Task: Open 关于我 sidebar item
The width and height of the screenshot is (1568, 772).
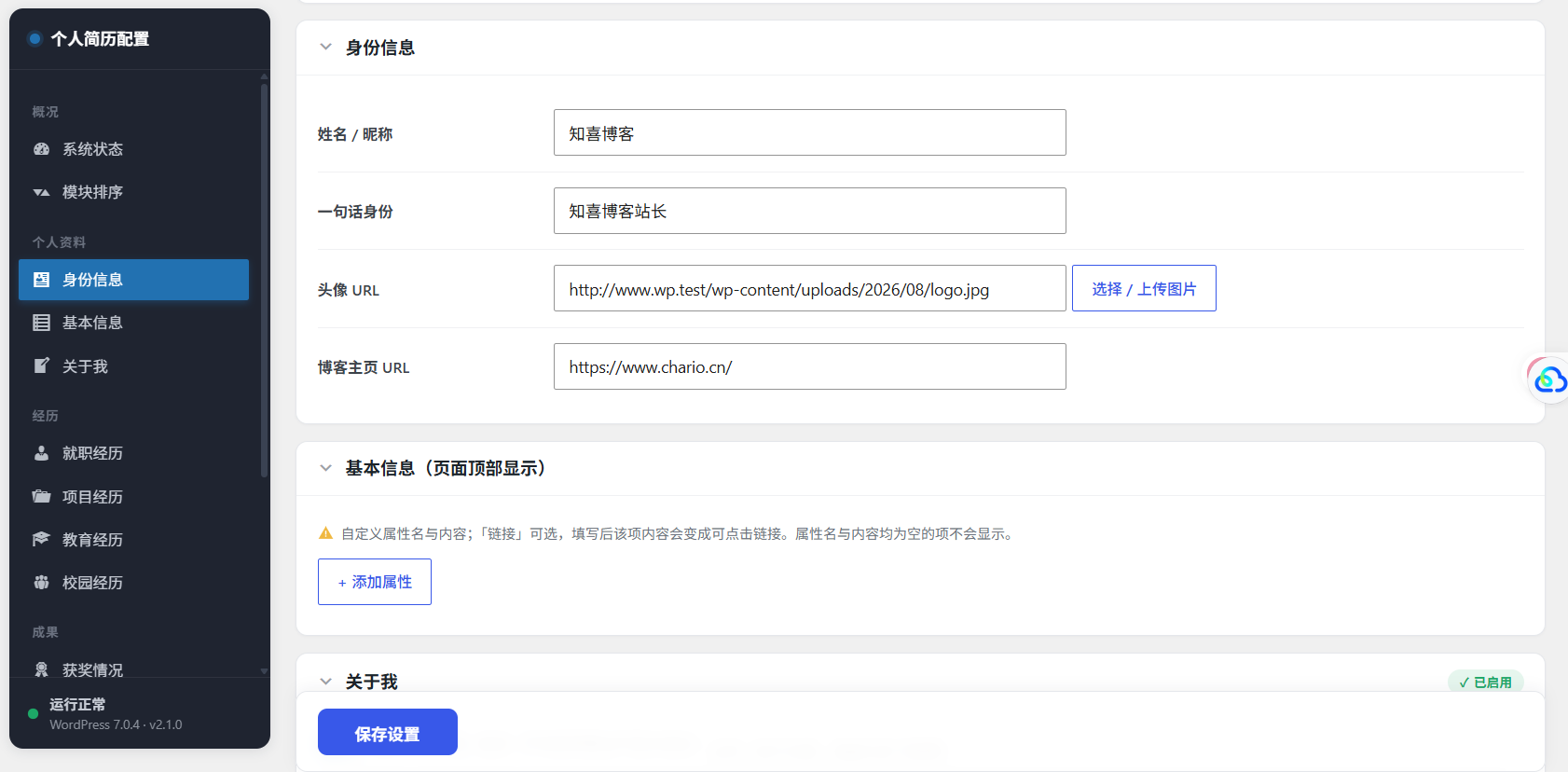Action: [133, 366]
